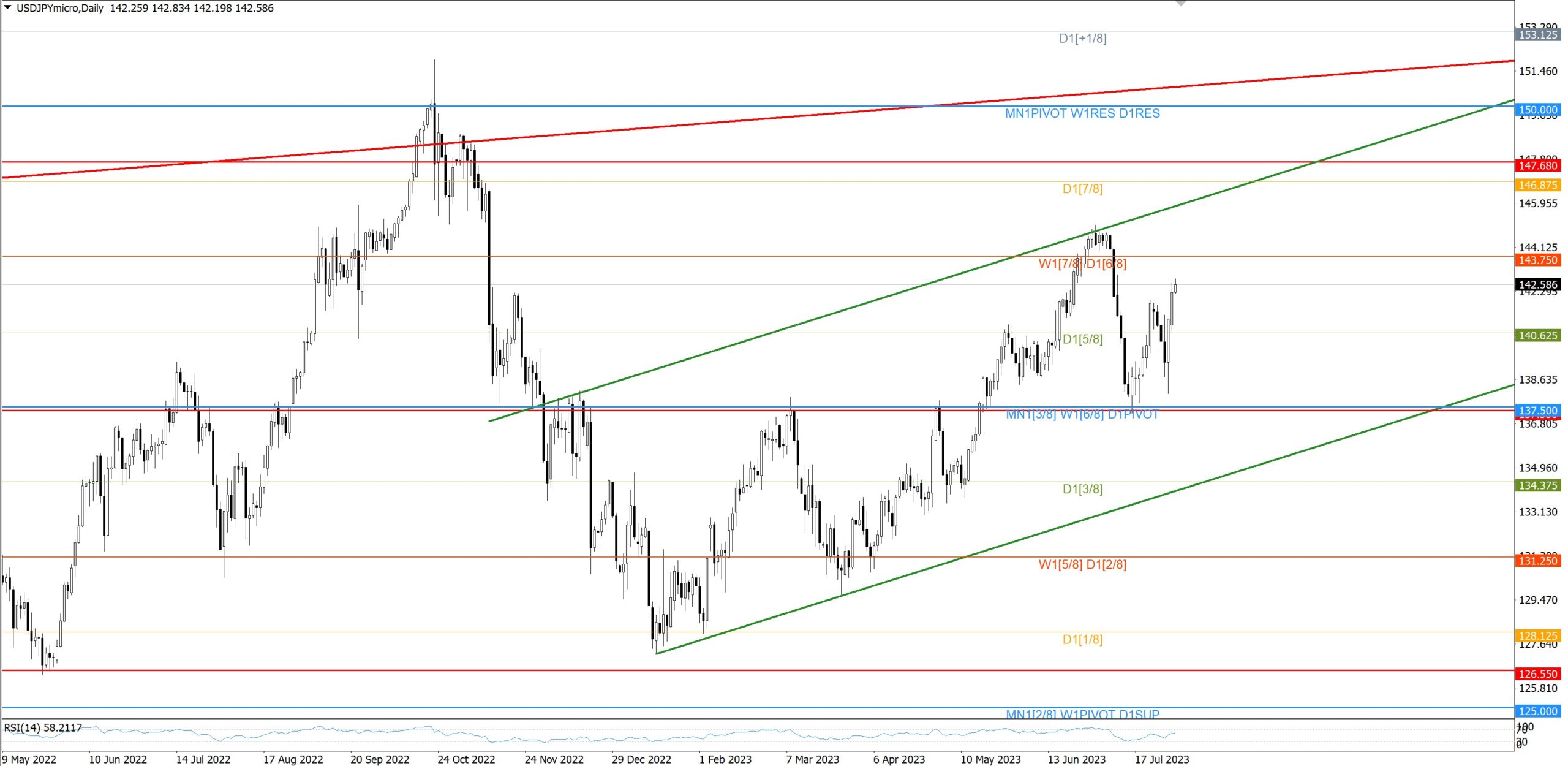Click the RSI(14) 58.2117 indicator label
Screen dimensions: 1568x766
click(43, 727)
